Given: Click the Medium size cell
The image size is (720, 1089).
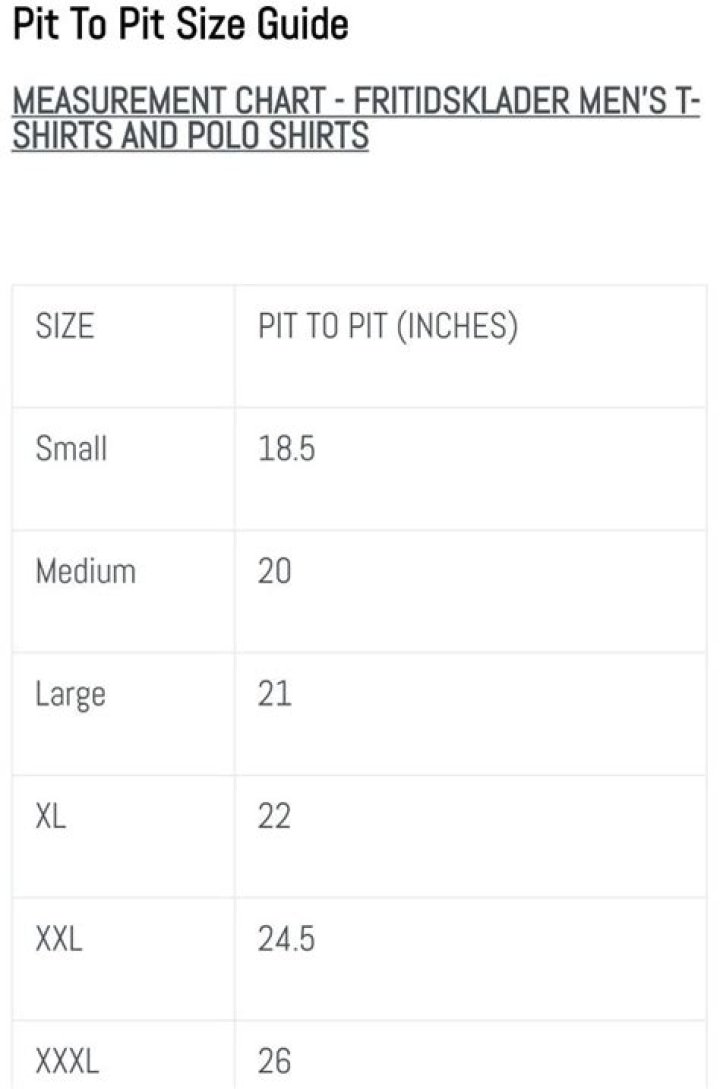Looking at the screenshot, I should click(x=85, y=572).
